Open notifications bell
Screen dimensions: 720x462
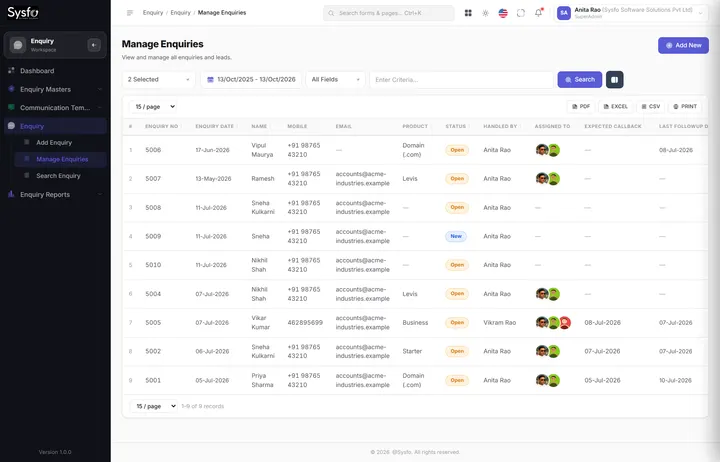click(x=538, y=13)
